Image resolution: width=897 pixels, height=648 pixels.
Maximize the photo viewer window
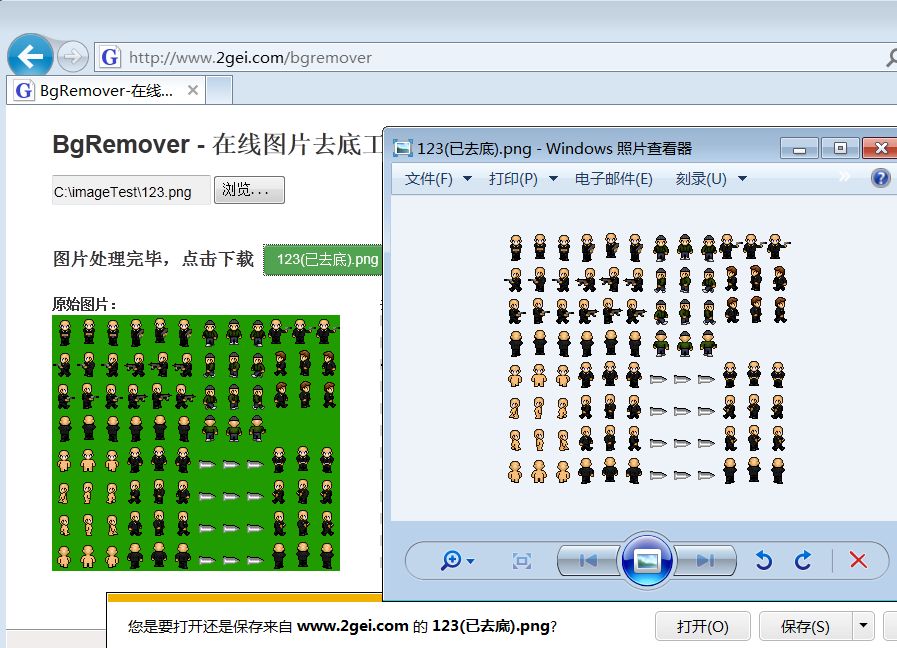point(840,149)
